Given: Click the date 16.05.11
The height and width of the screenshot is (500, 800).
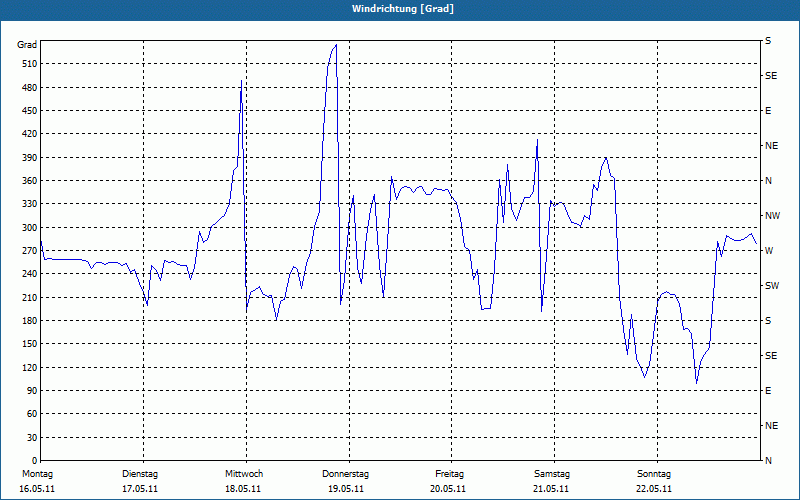Looking at the screenshot, I should (x=37, y=489).
